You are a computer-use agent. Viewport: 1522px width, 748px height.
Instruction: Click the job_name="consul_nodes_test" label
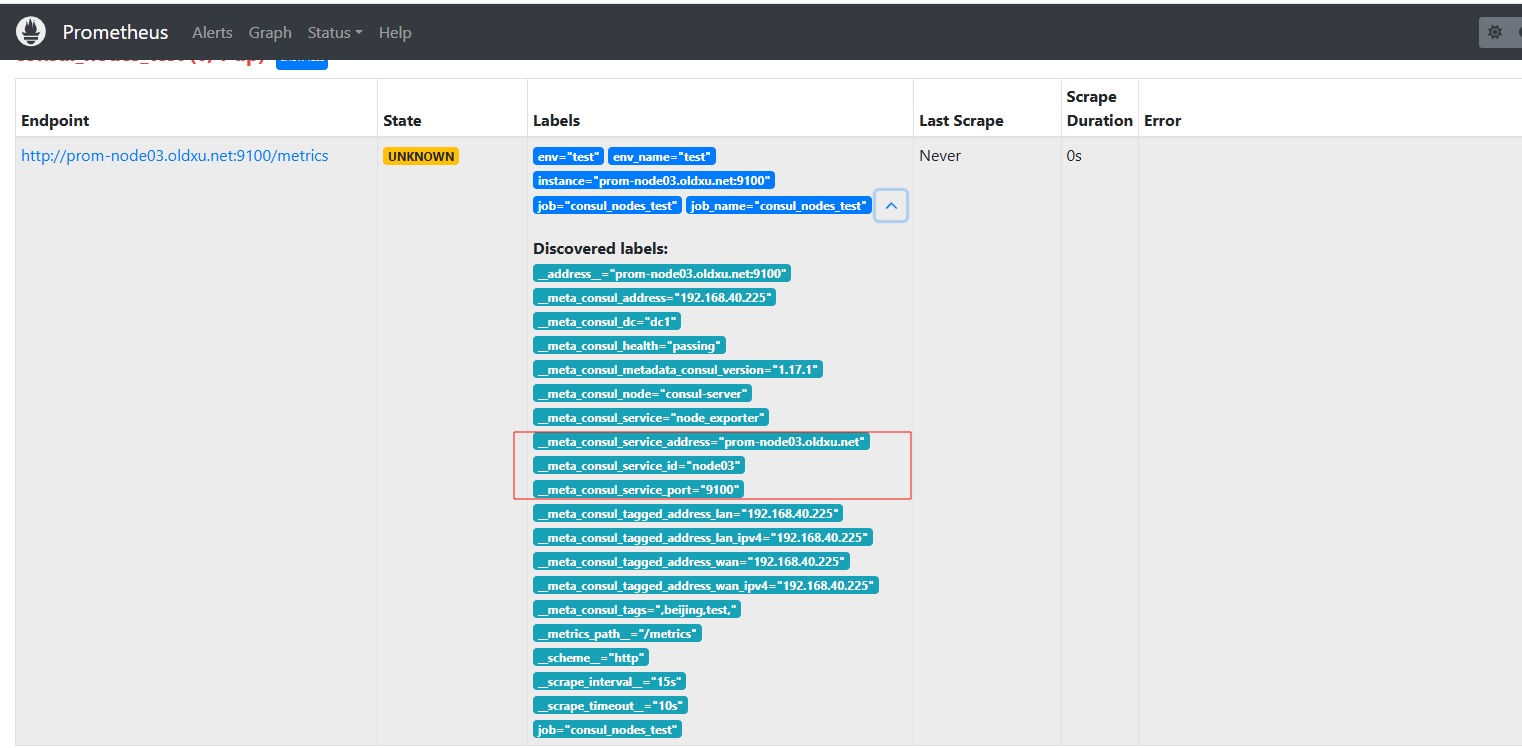[778, 206]
